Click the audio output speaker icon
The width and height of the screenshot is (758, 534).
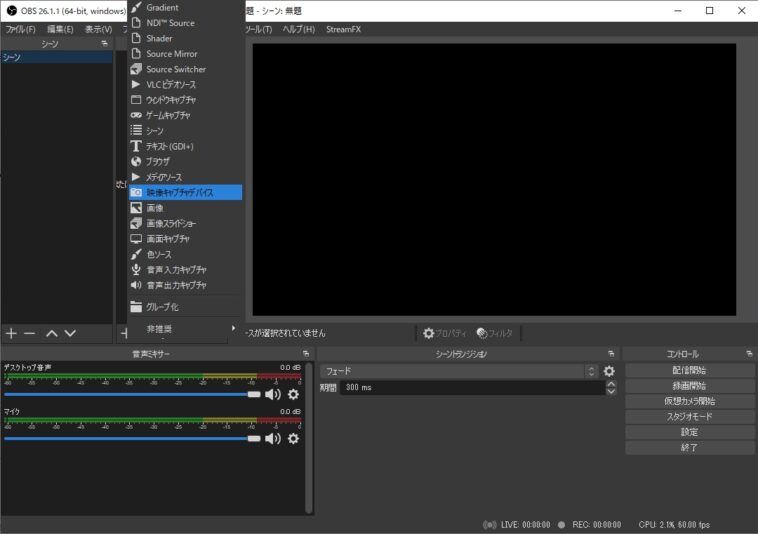tap(136, 285)
